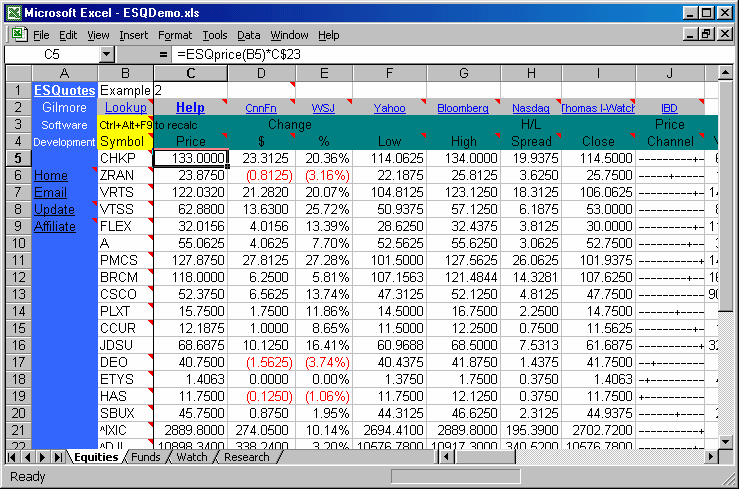Click the Excel workbook icon in menu bar

(17, 34)
